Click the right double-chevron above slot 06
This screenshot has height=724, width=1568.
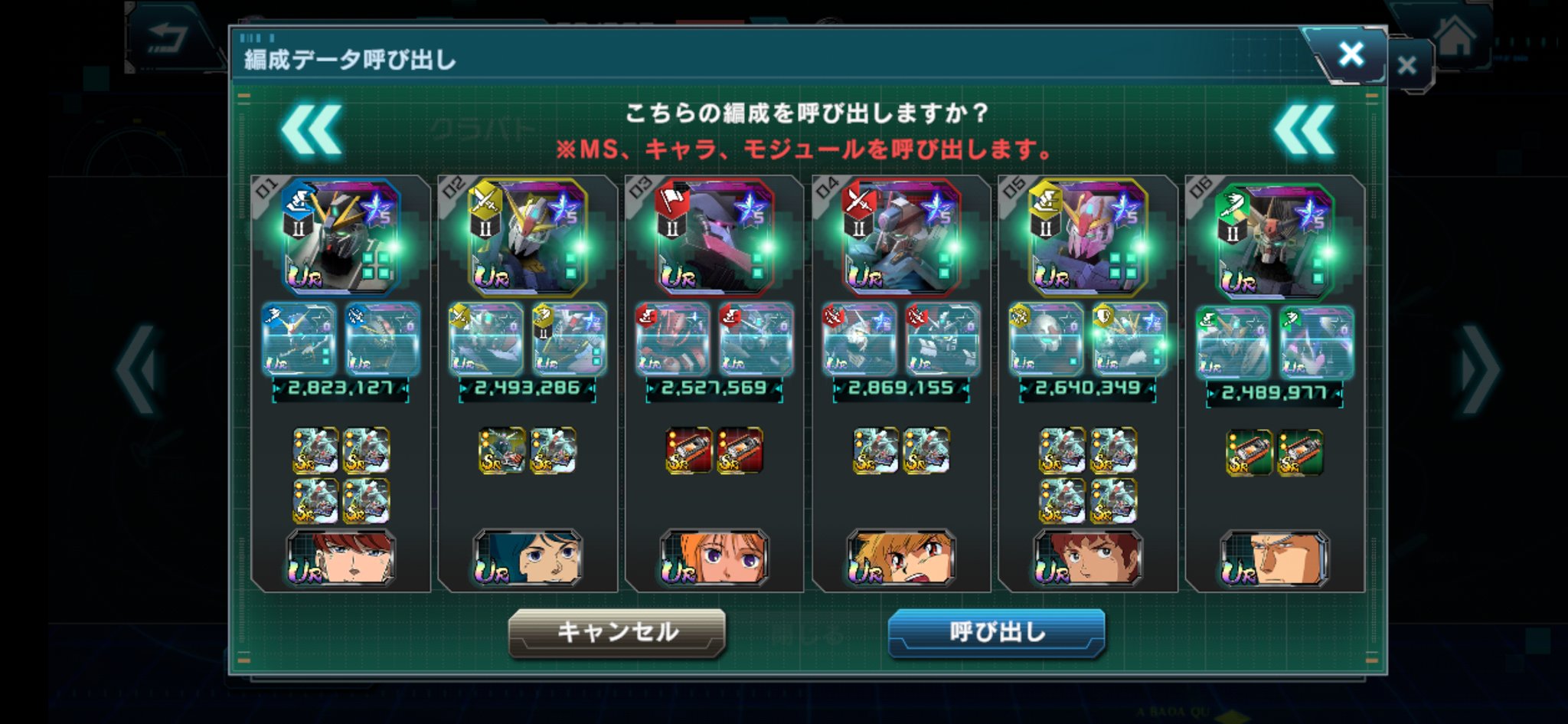click(1304, 130)
